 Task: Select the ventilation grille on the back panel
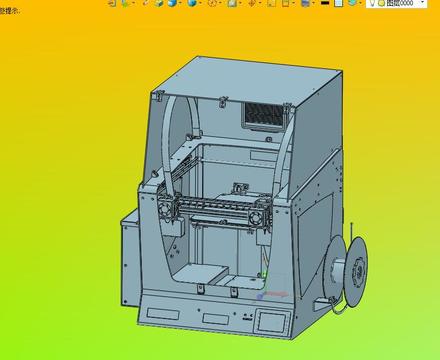[265, 116]
